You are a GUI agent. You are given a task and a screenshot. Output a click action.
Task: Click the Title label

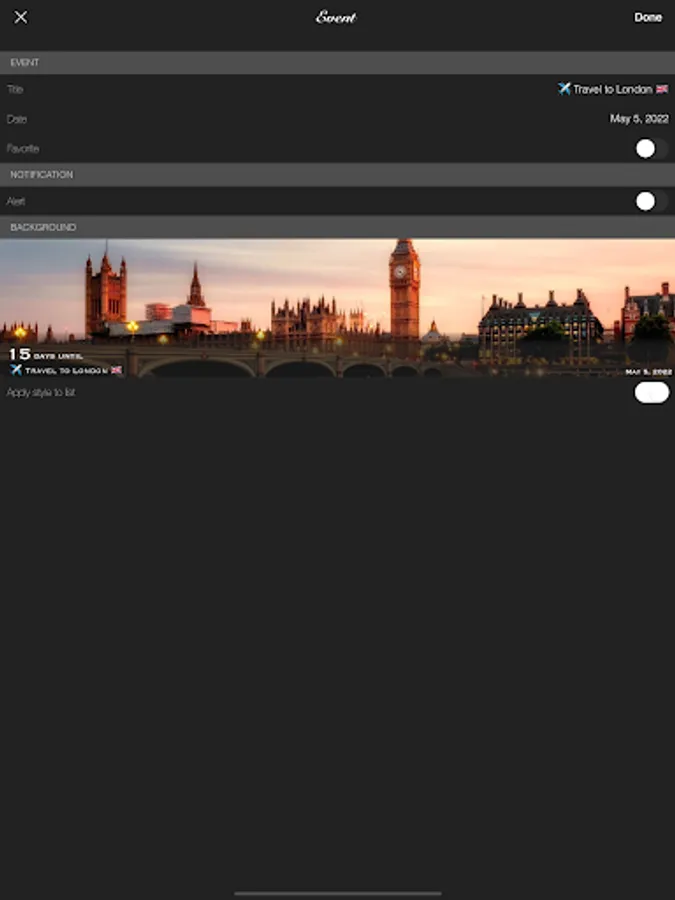pos(15,89)
